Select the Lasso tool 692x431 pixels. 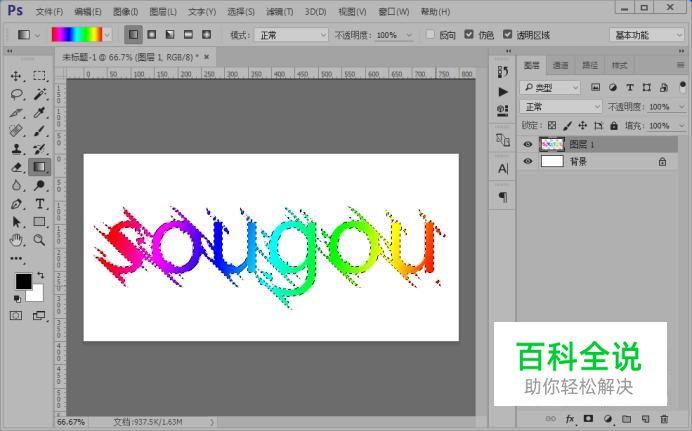click(x=16, y=94)
